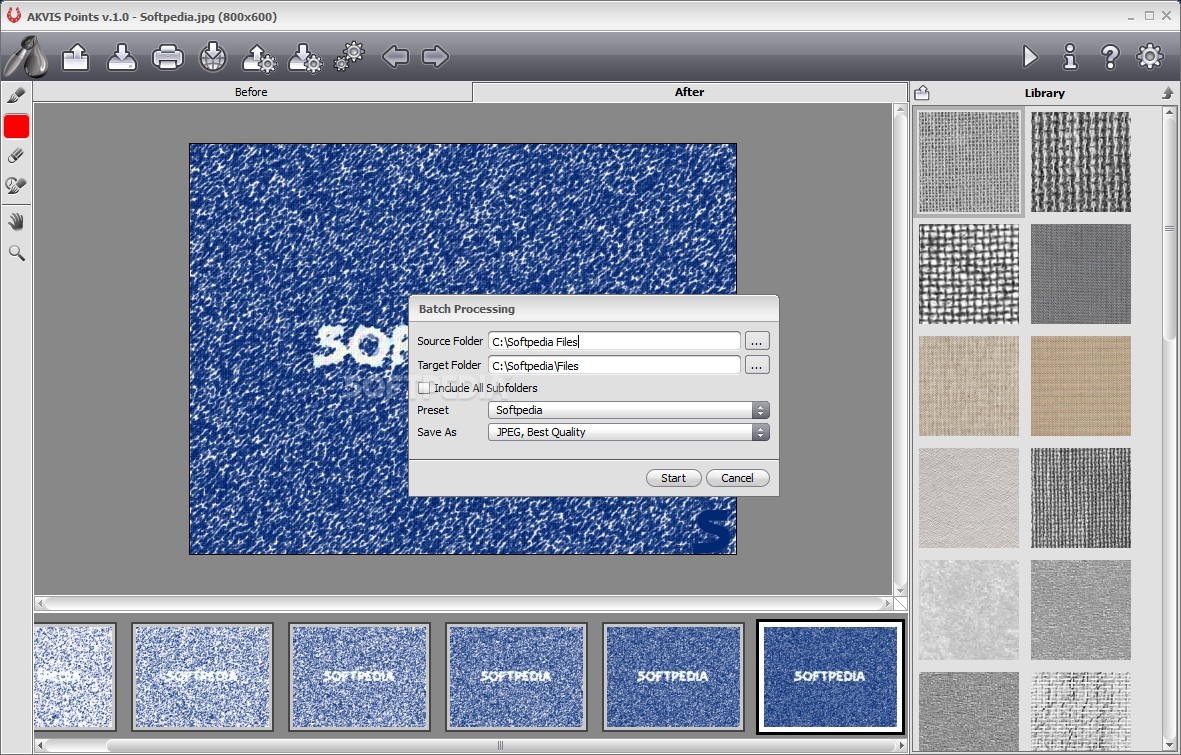Screen dimensions: 1181x755
Task: Select the black-white burlap grid texture
Action: point(969,274)
